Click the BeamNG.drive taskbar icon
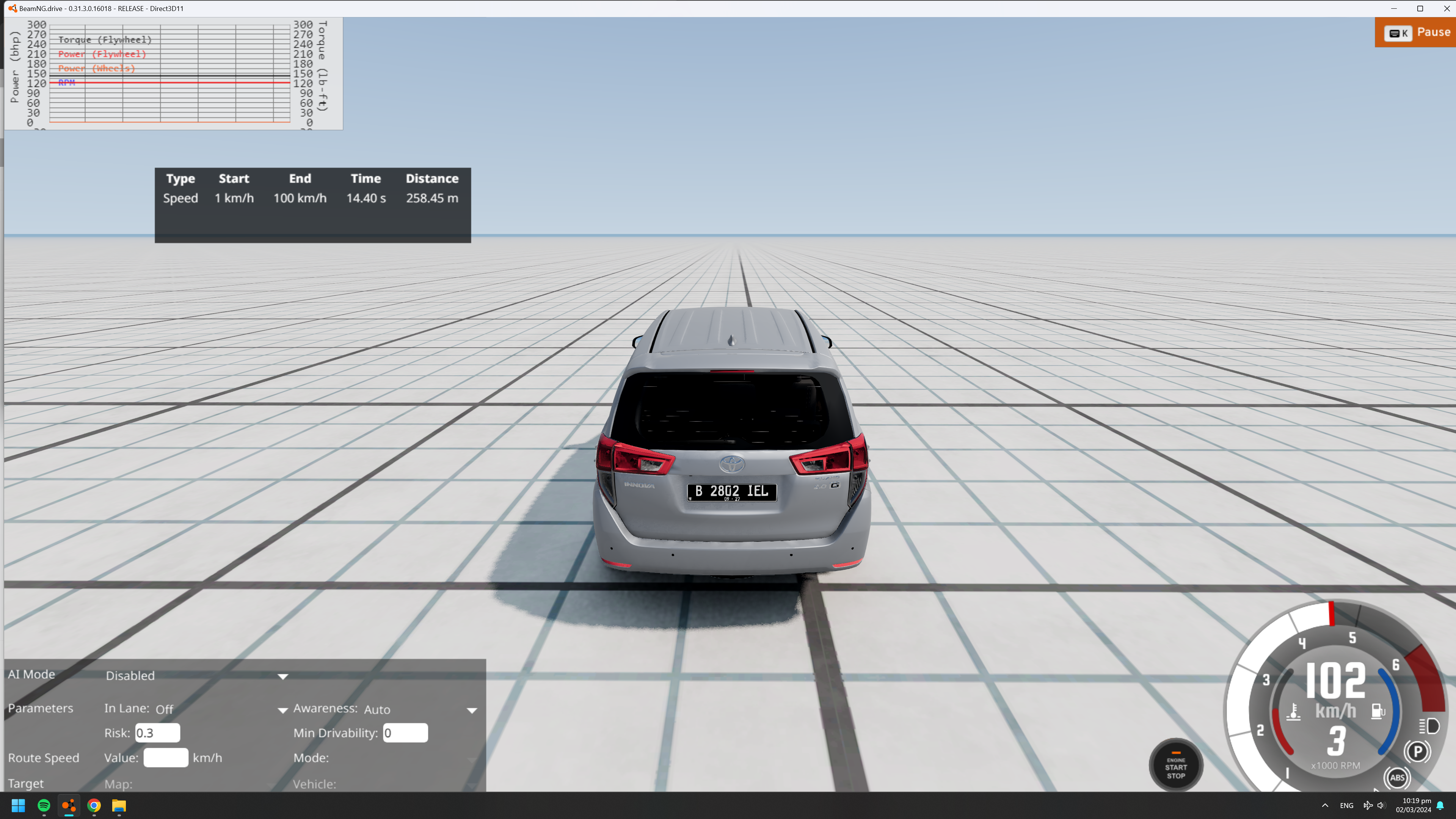Screen dimensions: 1456x819 click(69, 805)
